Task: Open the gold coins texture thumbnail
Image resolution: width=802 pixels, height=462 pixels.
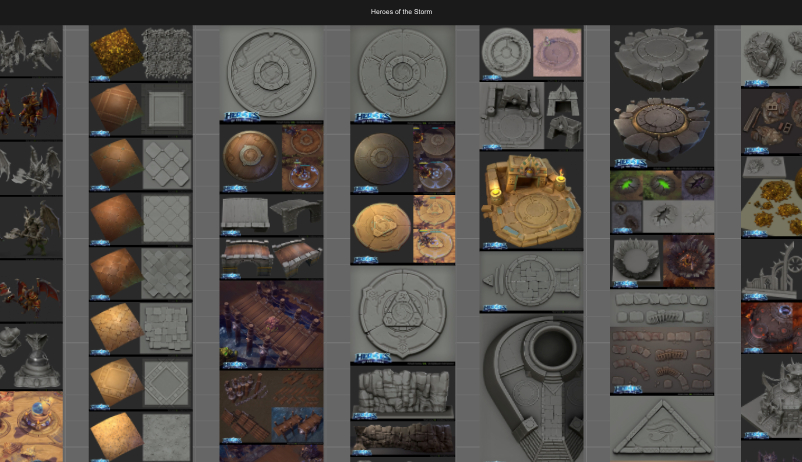Action: coord(141,54)
